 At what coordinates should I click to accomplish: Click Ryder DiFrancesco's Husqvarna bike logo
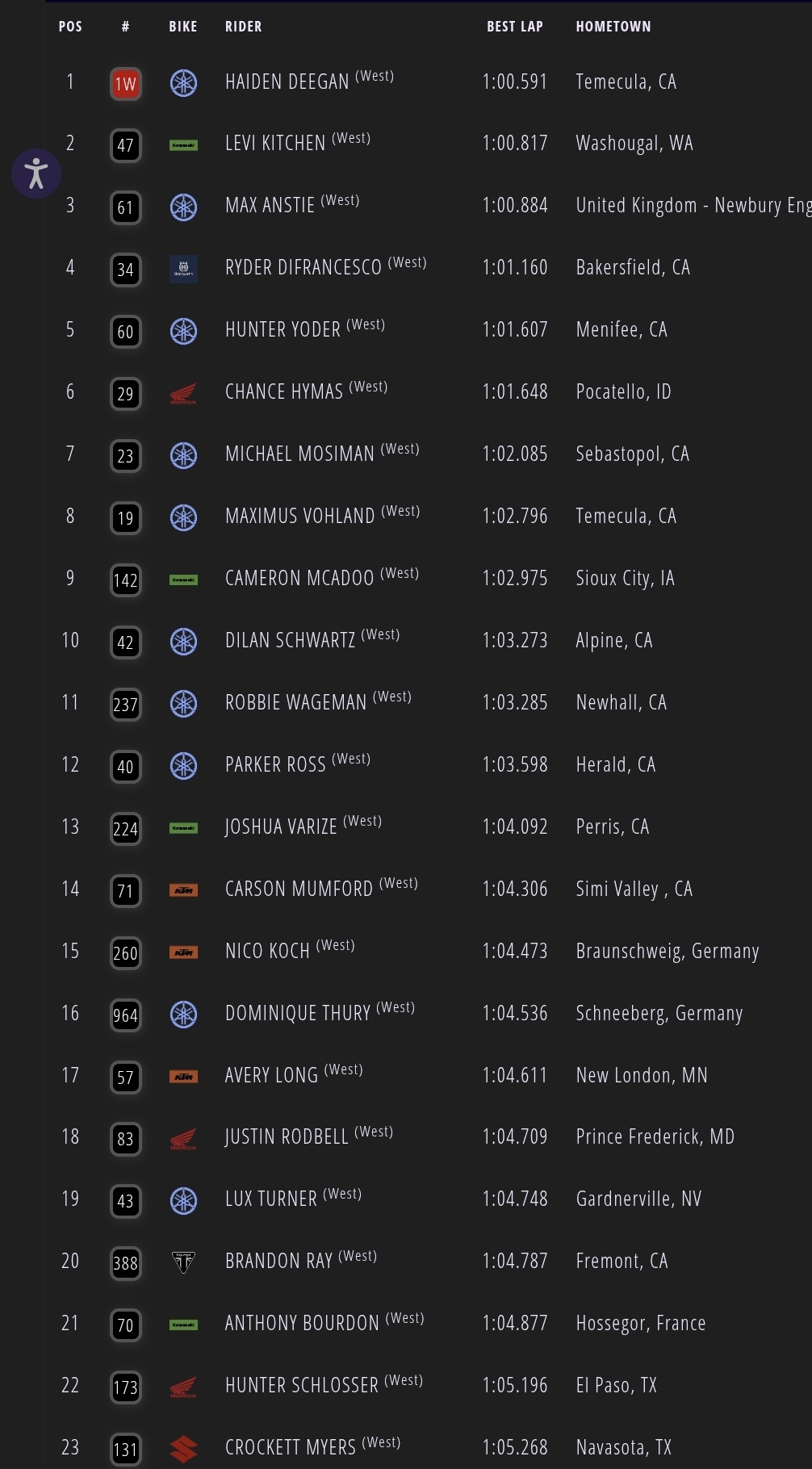pos(183,270)
